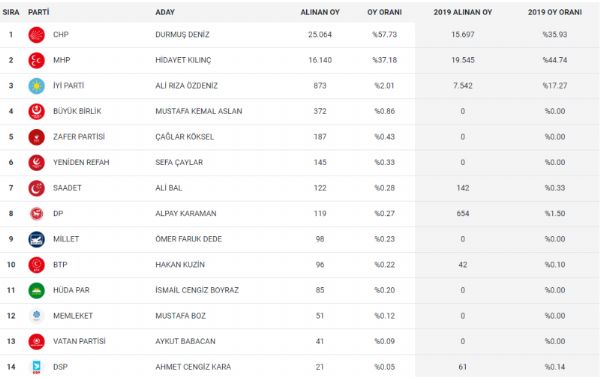Select the DSP blue logo icon
Viewport: 600px width, 377px height.
36,367
